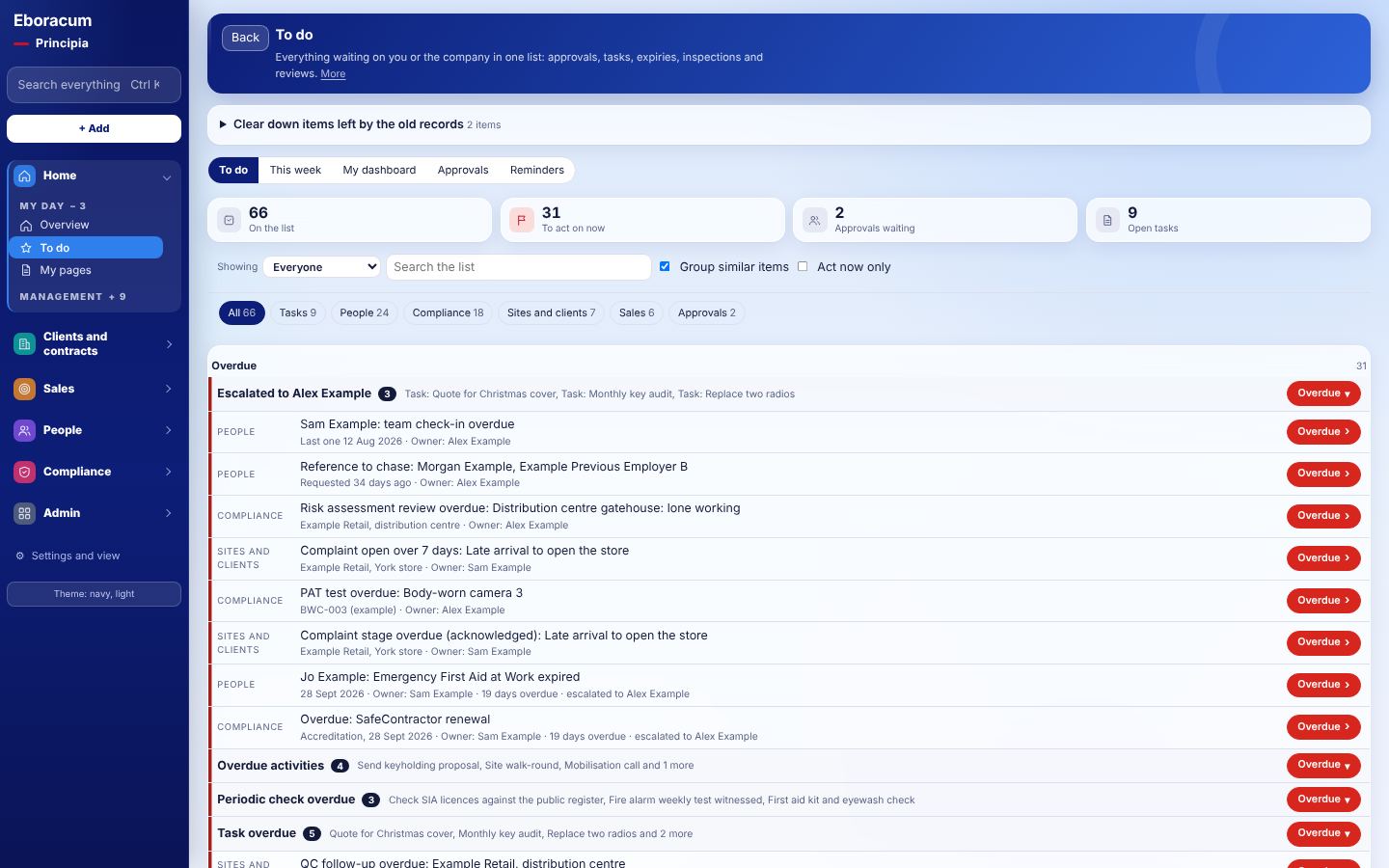The width and height of the screenshot is (1389, 868).
Task: Open the More link in the header
Action: (x=333, y=73)
